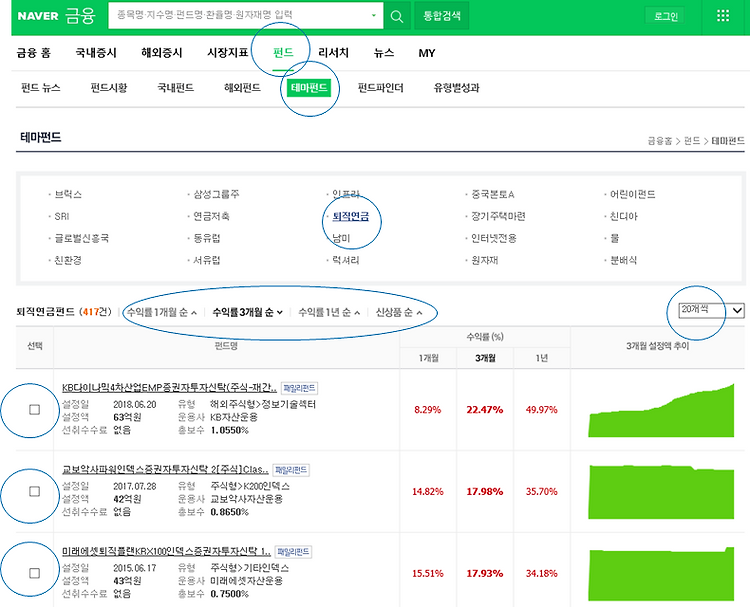Click the magnifier search icon
The height and width of the screenshot is (607, 750).
397,16
